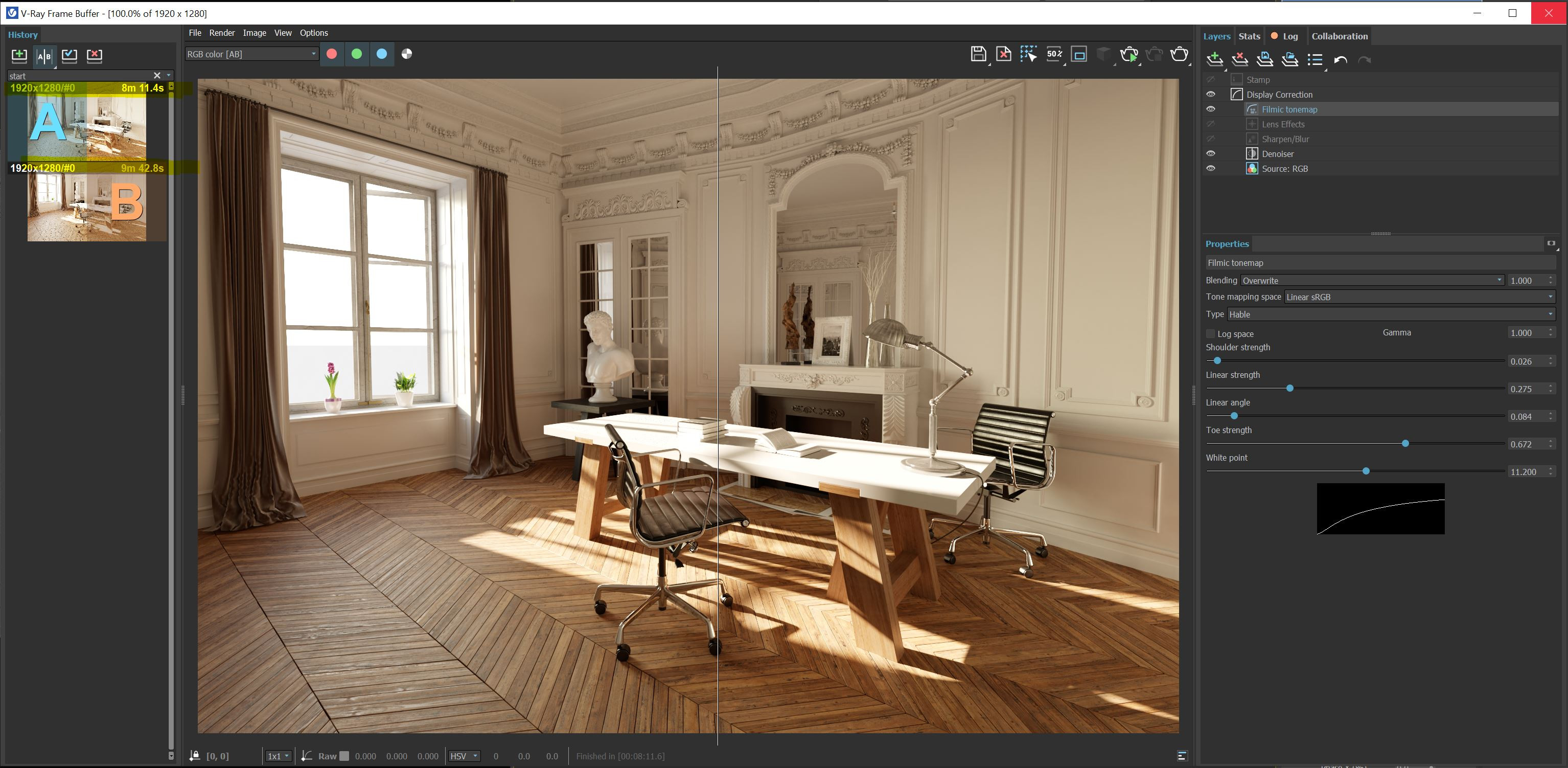Open the Render menu

tap(221, 32)
